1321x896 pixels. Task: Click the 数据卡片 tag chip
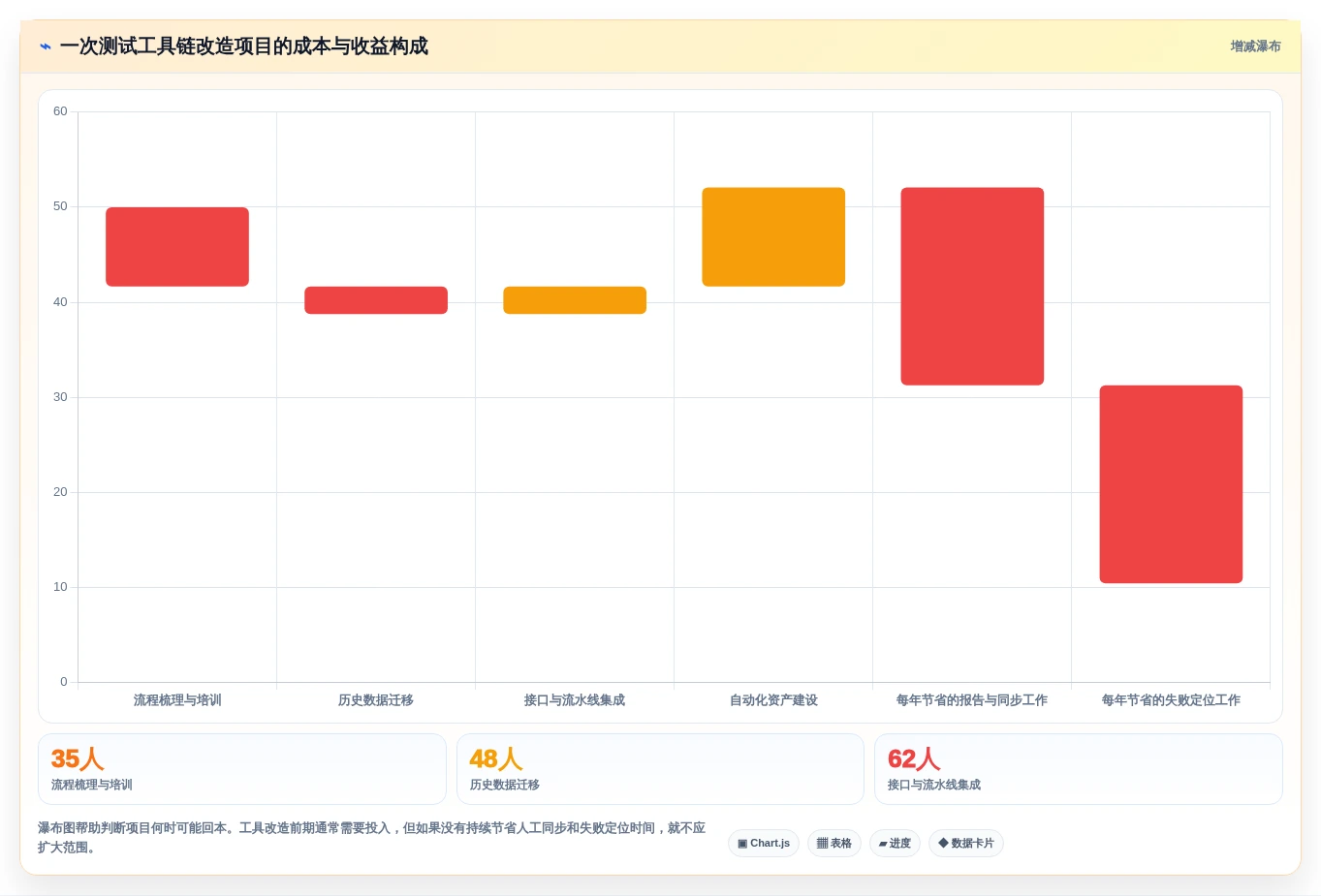pyautogui.click(x=966, y=843)
